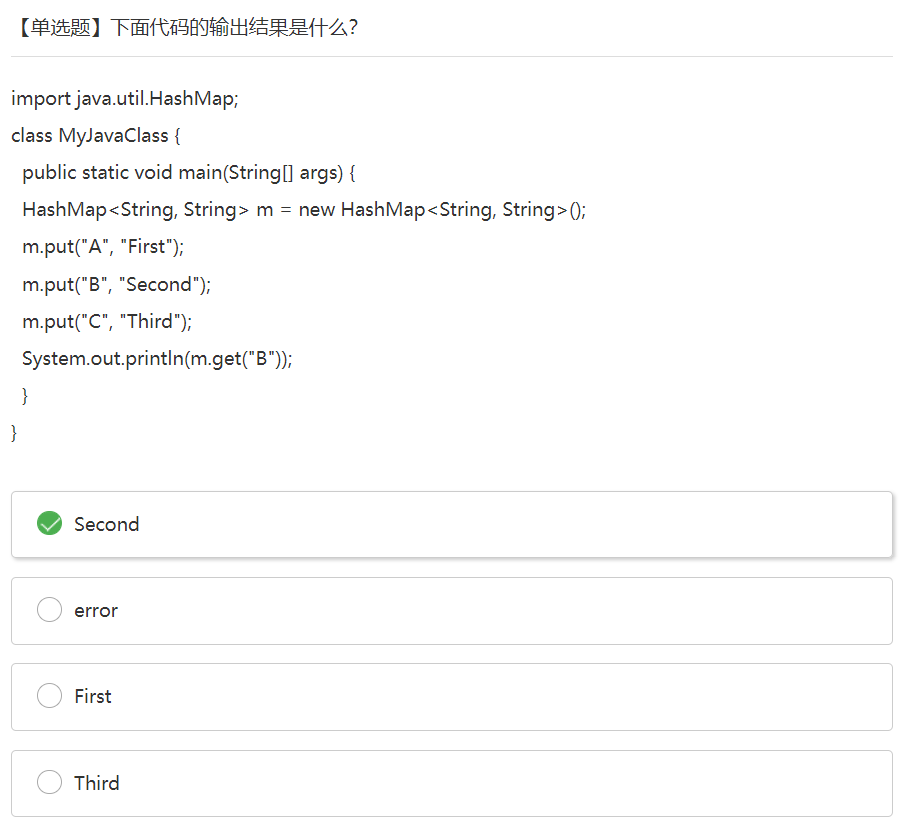Click the "Third" answer text label
Screen dimensions: 906x834
pyautogui.click(x=96, y=783)
